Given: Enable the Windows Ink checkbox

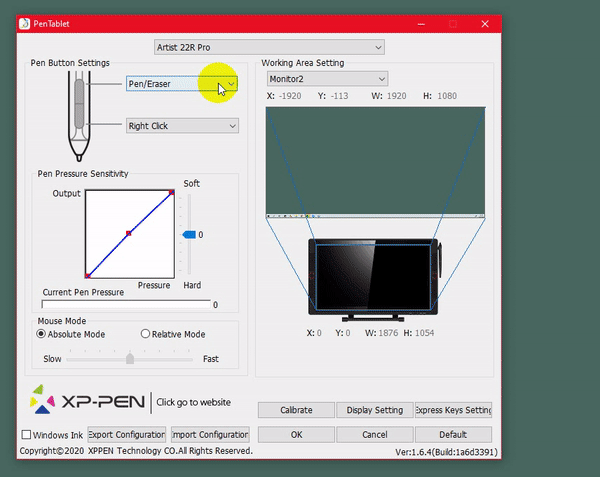Looking at the screenshot, I should point(26,435).
